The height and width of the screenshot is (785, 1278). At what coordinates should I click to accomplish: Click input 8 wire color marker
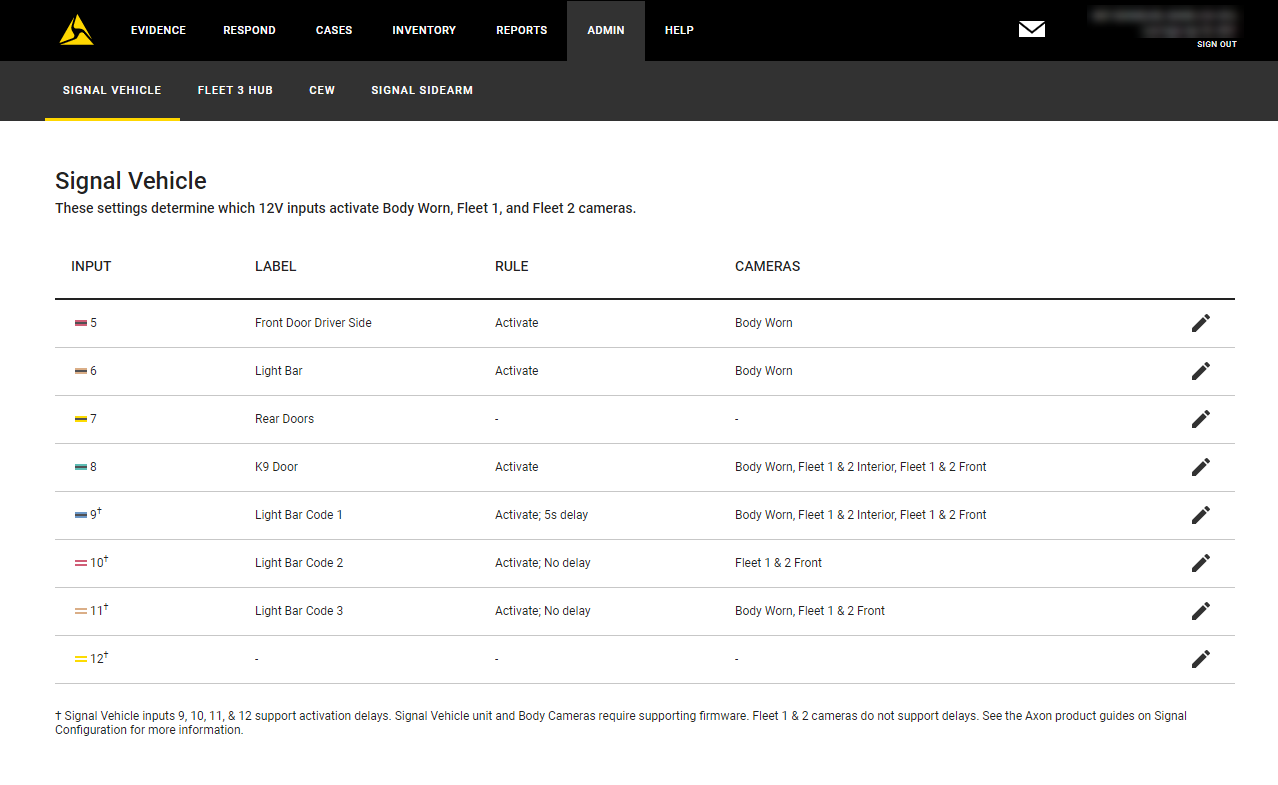tap(81, 467)
